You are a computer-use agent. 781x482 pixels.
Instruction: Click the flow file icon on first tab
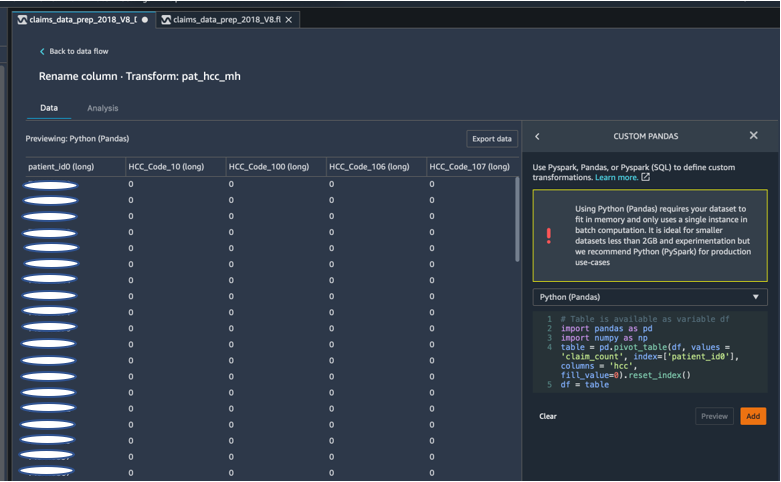23,20
